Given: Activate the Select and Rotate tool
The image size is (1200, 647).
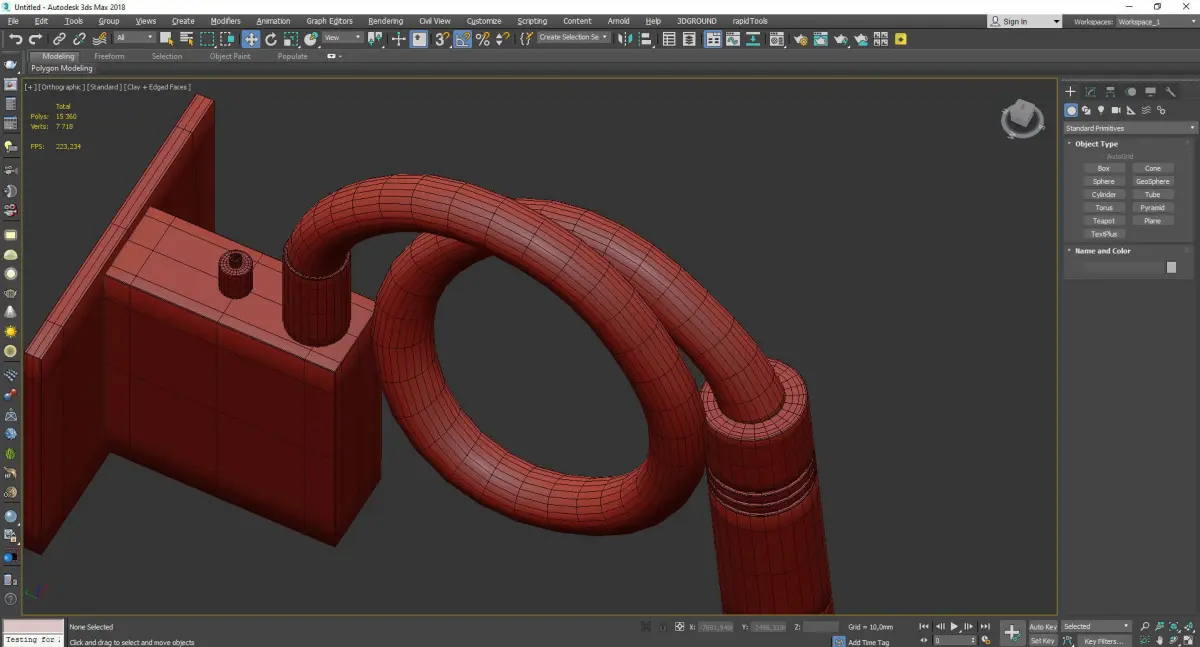Looking at the screenshot, I should point(271,39).
